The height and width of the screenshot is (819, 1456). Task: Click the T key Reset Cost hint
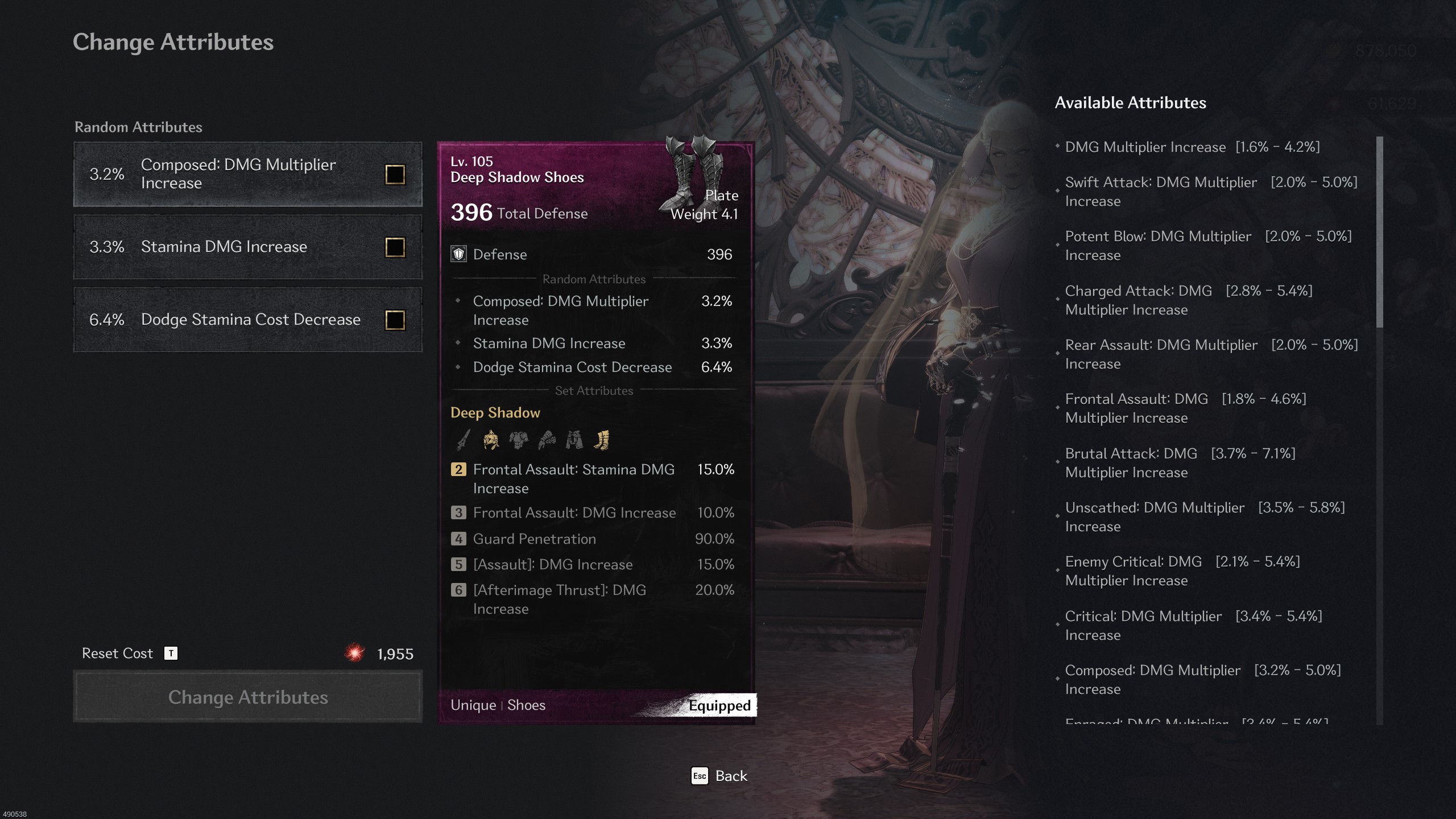point(171,653)
